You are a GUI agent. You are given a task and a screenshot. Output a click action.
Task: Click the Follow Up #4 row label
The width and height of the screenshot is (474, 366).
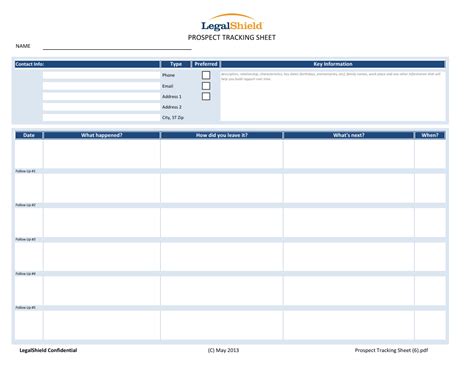(x=25, y=274)
